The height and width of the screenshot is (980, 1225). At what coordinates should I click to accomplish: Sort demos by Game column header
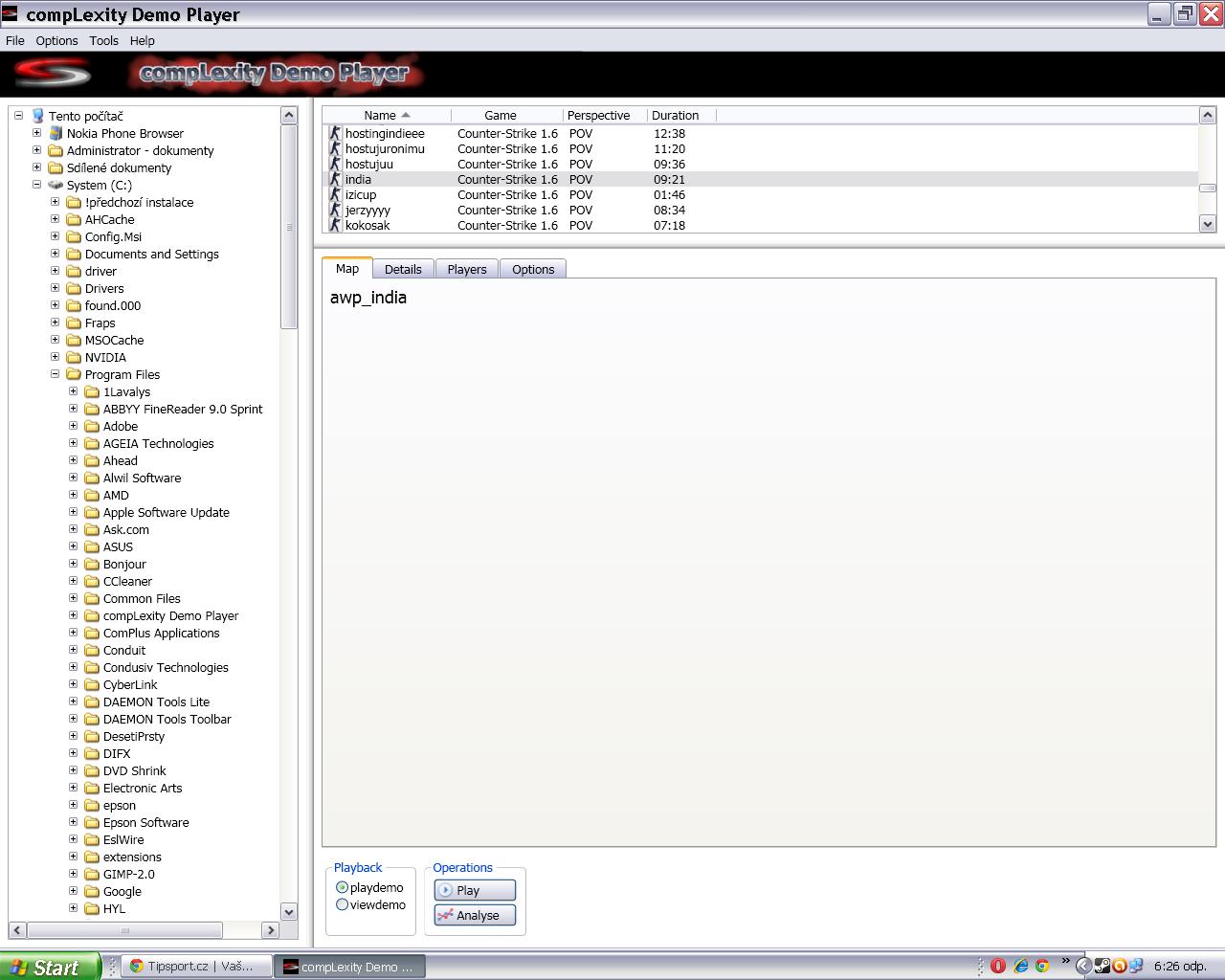[x=507, y=115]
